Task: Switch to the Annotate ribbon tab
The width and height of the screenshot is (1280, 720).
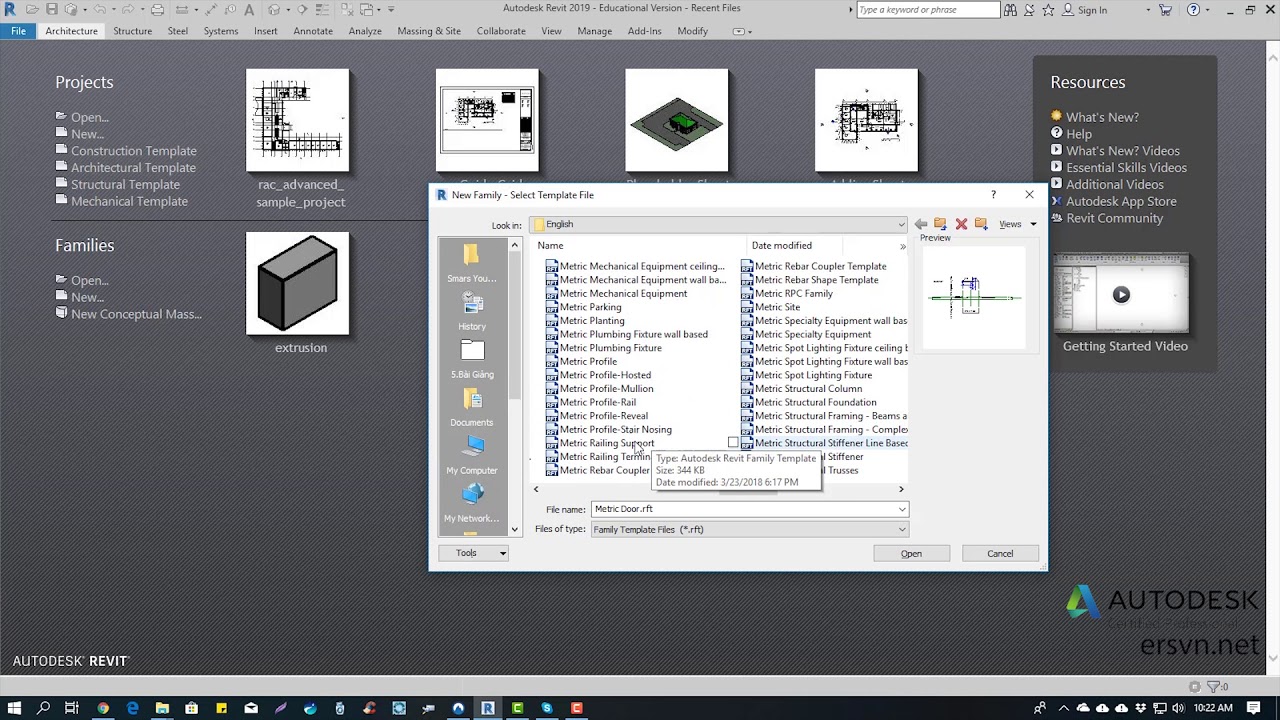Action: point(313,31)
